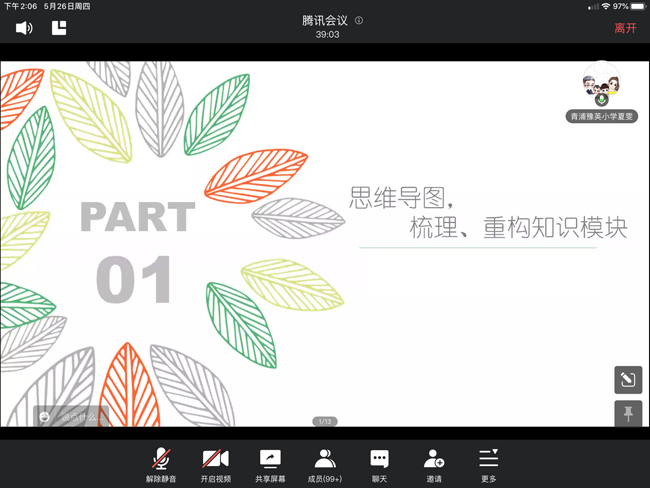Open the 成员 members list
The image size is (650, 488).
click(324, 464)
